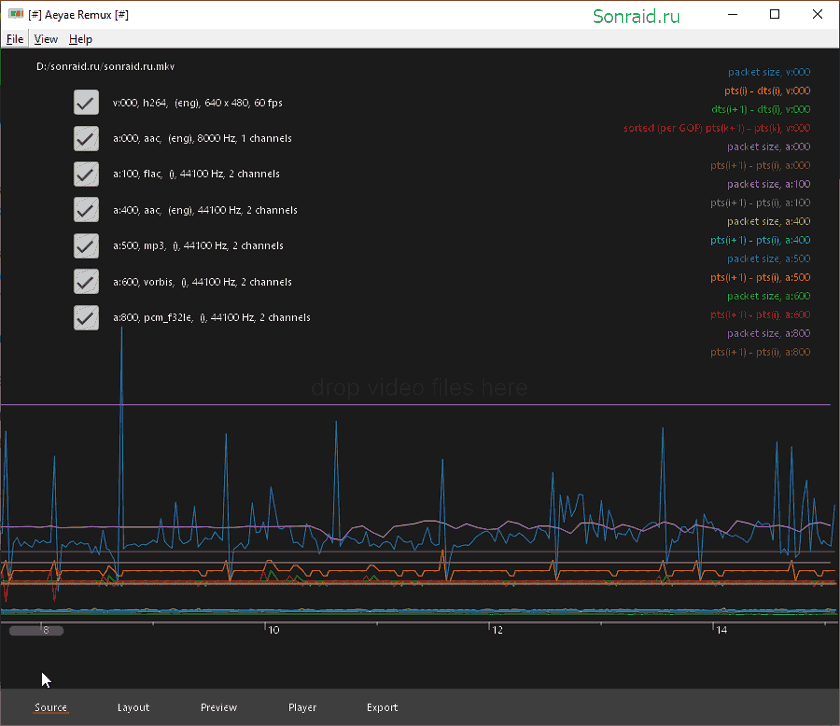Click the Aeyae Remux app icon
840x726 pixels.
[x=16, y=14]
